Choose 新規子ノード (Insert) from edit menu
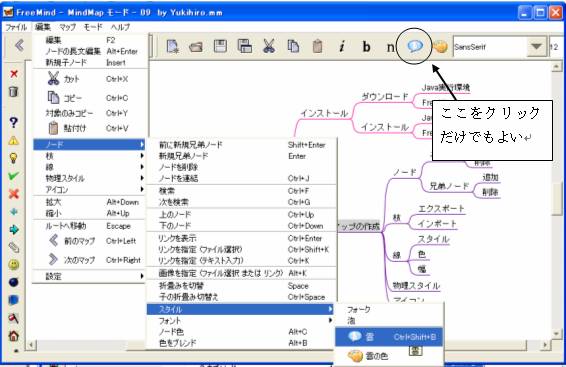 (89, 62)
